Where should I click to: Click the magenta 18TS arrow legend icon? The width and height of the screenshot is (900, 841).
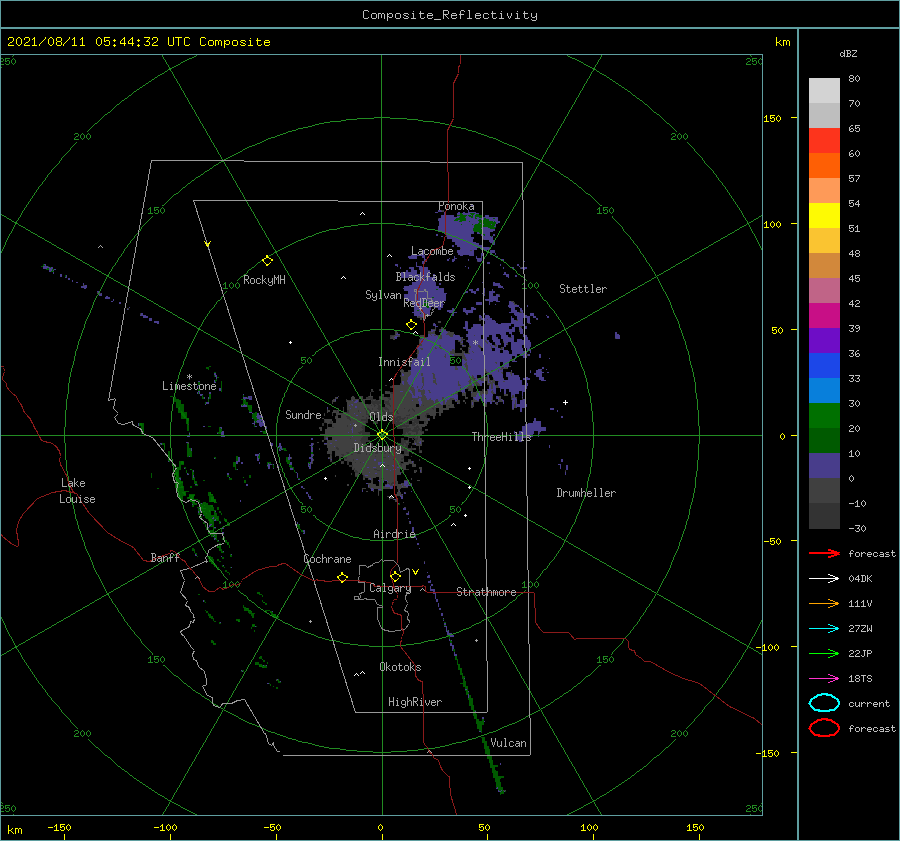click(x=824, y=679)
